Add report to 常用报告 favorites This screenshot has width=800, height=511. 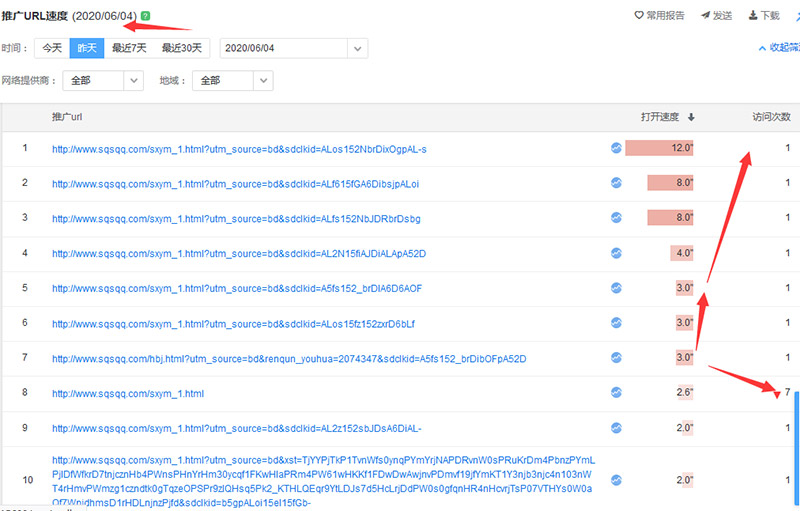[660, 16]
